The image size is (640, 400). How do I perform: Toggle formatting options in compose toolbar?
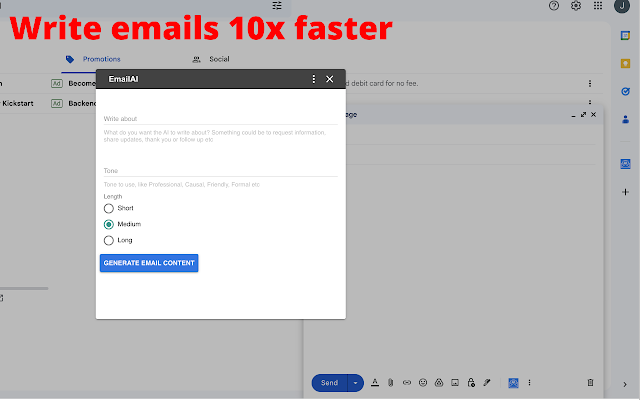[375, 382]
